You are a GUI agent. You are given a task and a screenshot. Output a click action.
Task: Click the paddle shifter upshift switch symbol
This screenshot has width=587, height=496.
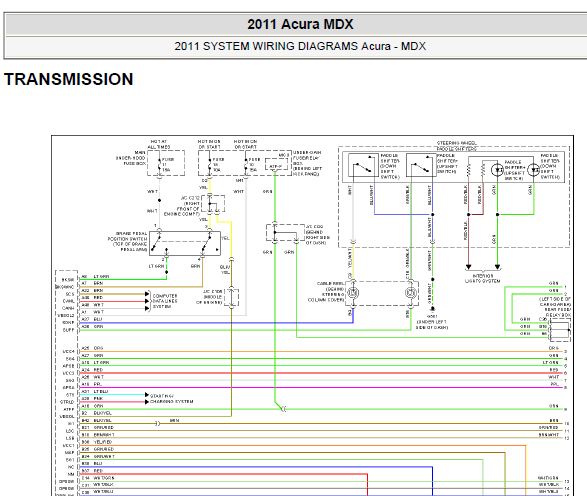coord(421,165)
